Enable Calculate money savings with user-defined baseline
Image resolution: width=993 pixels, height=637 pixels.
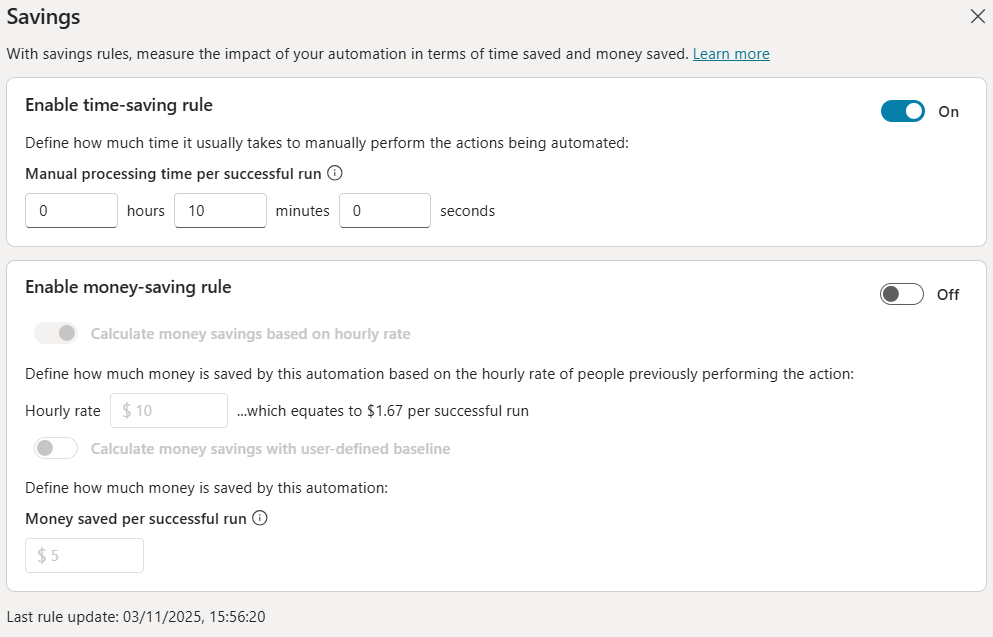55,448
